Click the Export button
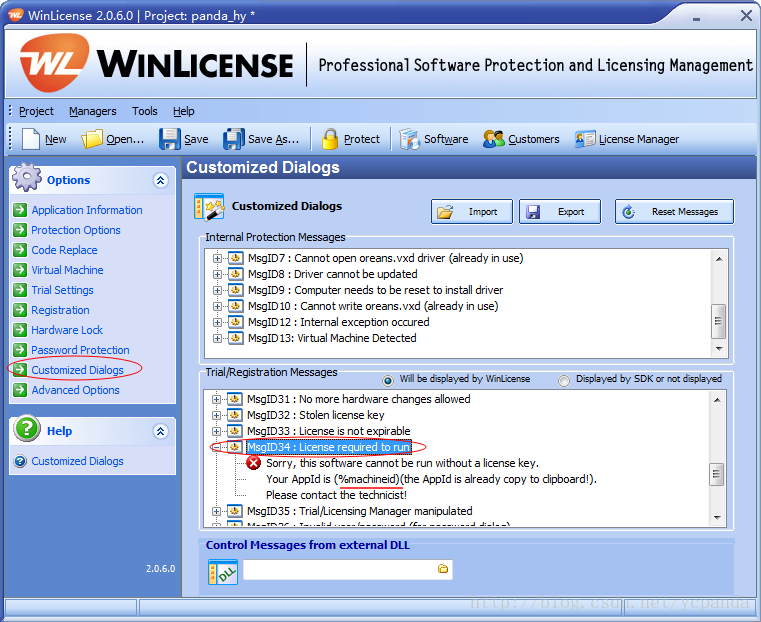Viewport: 761px width, 622px height. pos(560,212)
